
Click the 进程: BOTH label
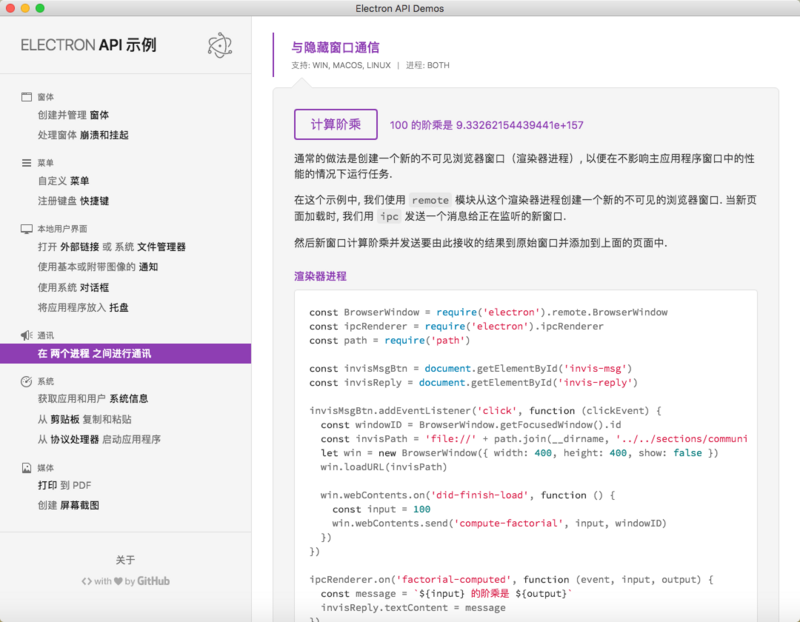pos(428,65)
